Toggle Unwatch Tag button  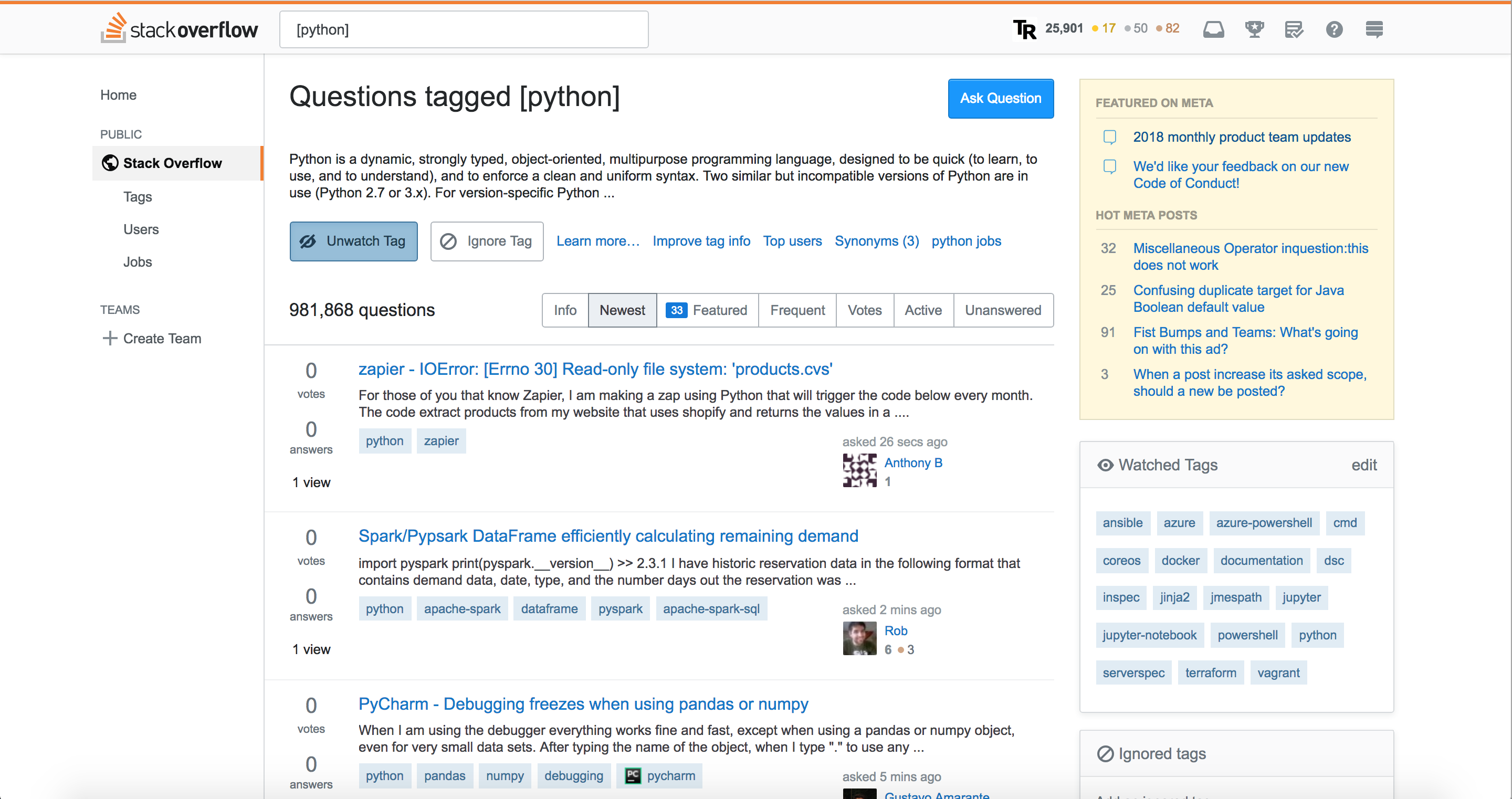click(353, 241)
